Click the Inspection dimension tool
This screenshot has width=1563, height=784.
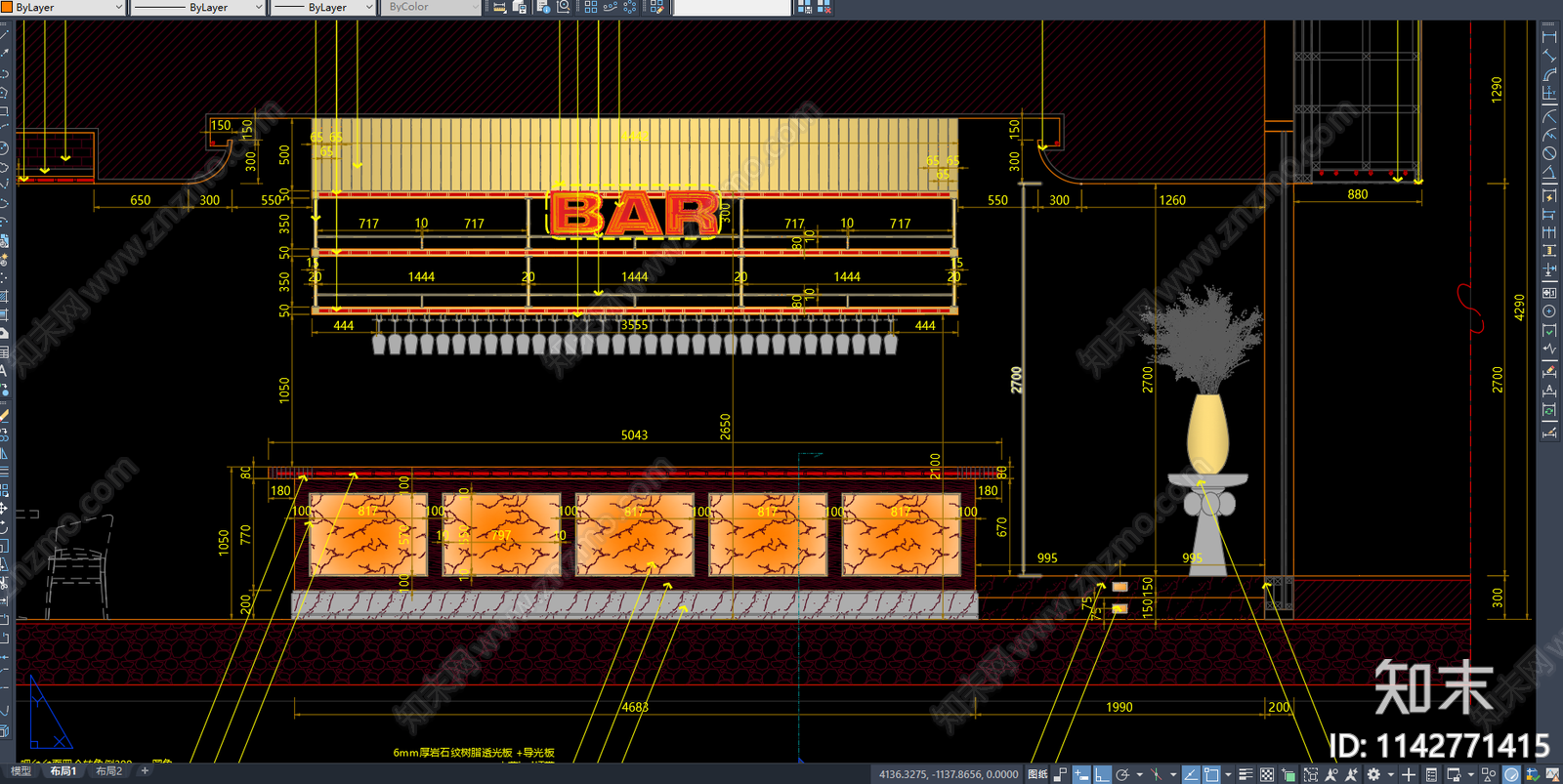point(1549,331)
